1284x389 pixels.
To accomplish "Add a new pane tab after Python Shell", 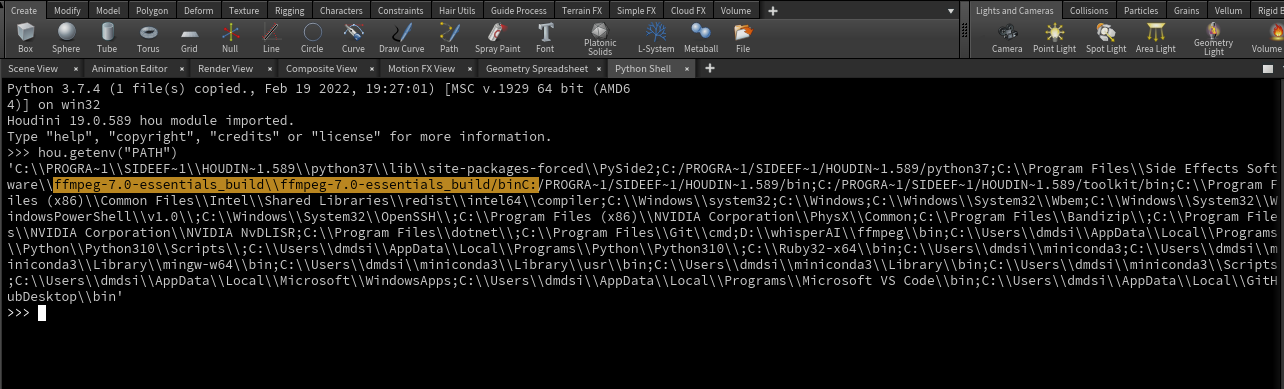I will coord(709,69).
